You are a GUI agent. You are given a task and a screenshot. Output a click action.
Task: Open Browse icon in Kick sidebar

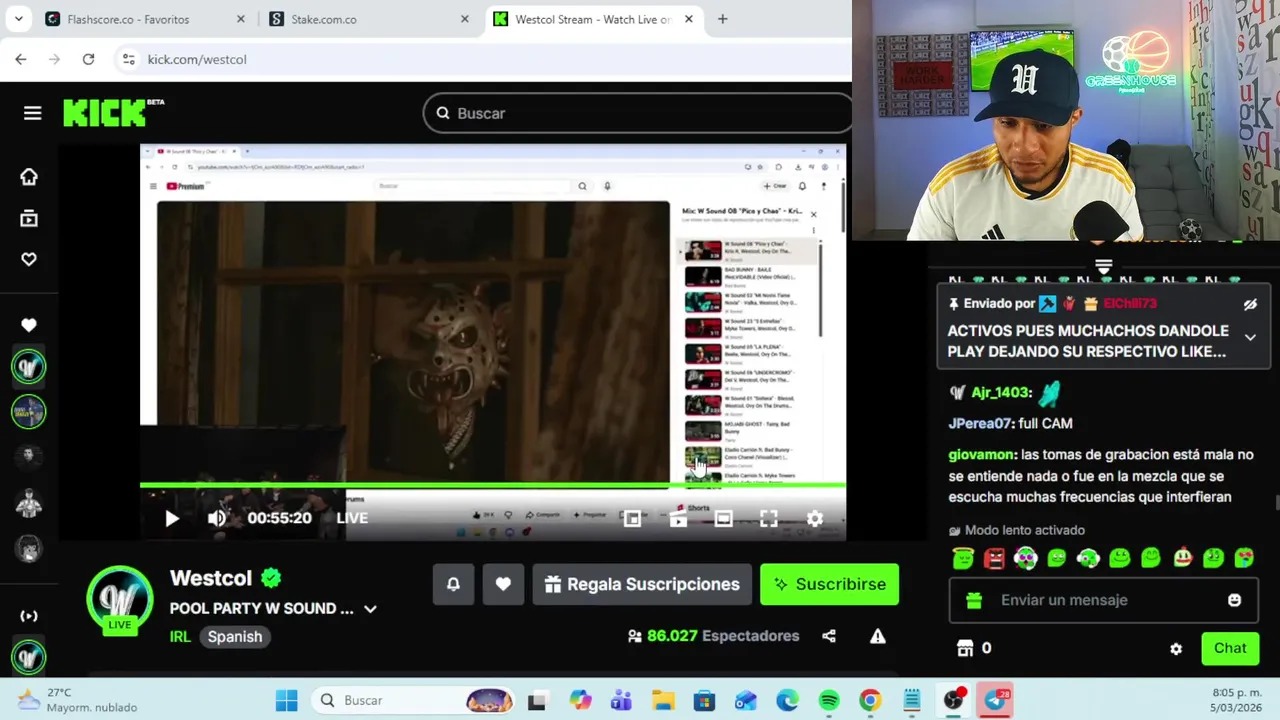tap(29, 218)
